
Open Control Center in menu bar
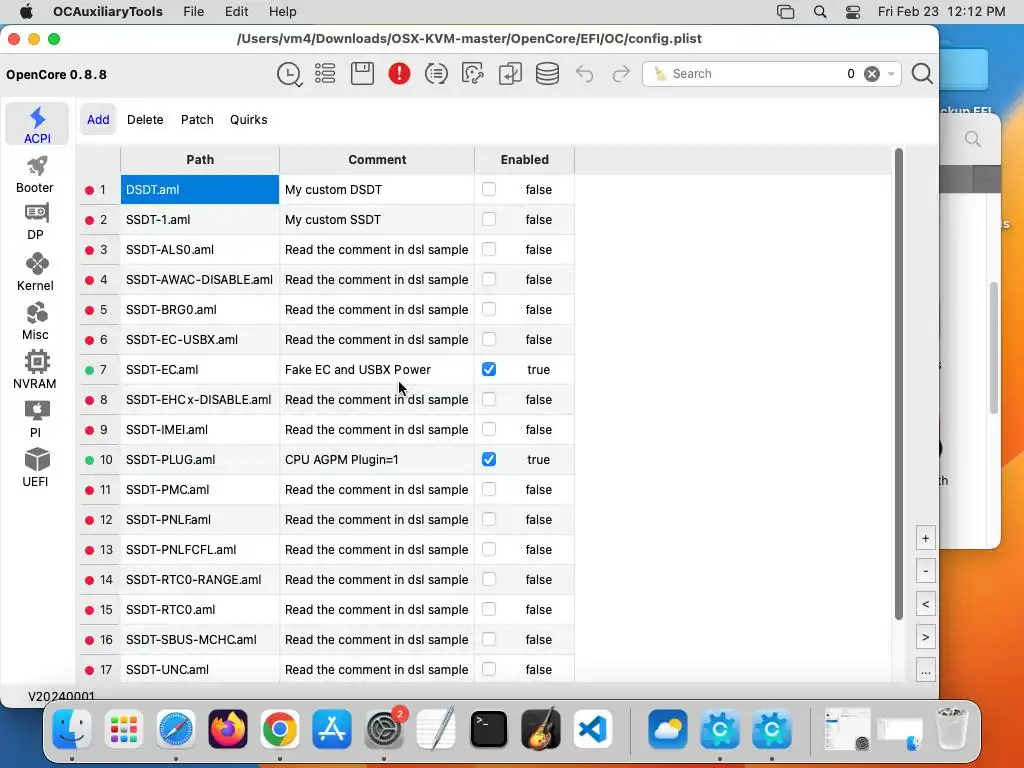[852, 12]
